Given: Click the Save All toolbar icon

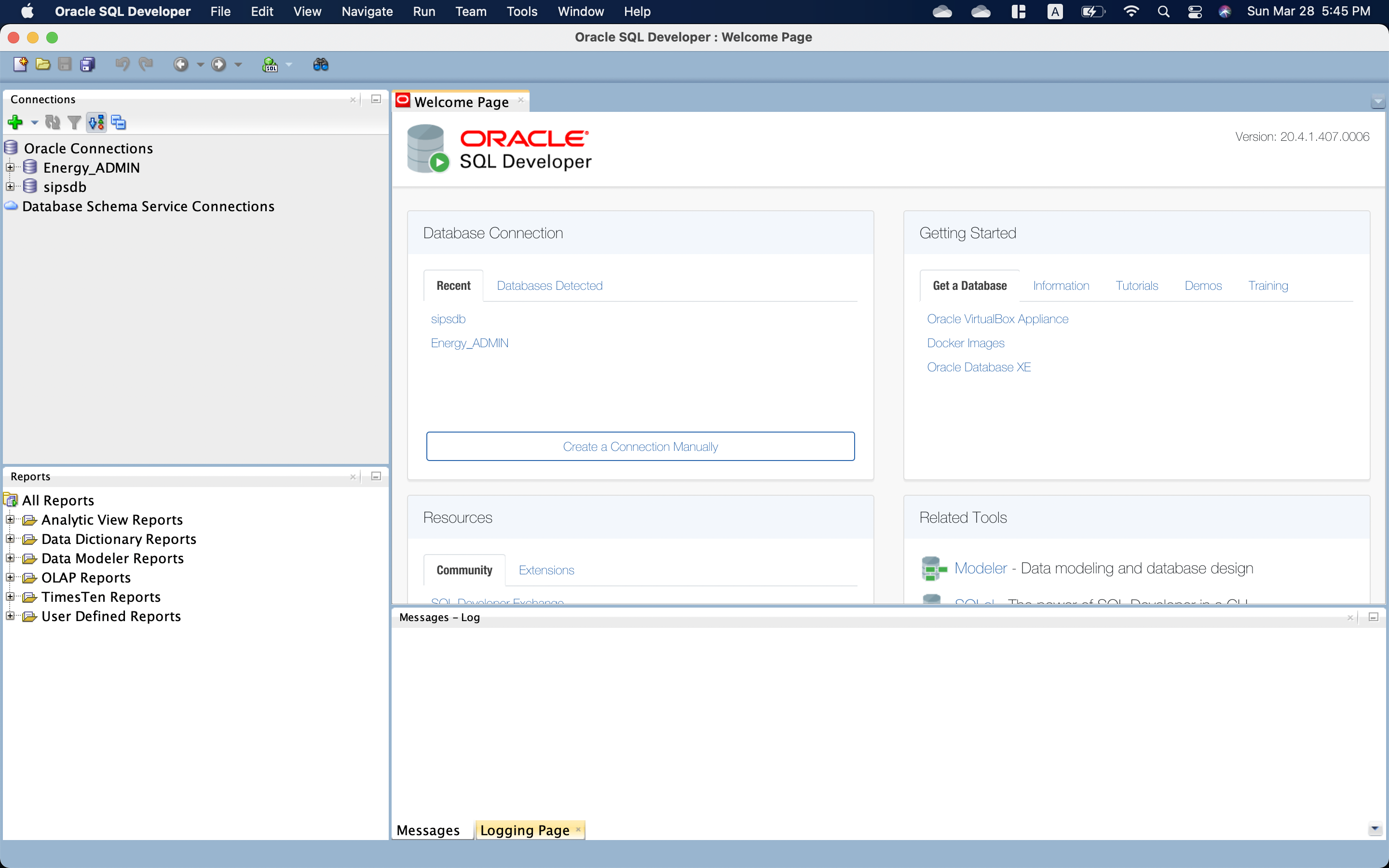Looking at the screenshot, I should [88, 64].
